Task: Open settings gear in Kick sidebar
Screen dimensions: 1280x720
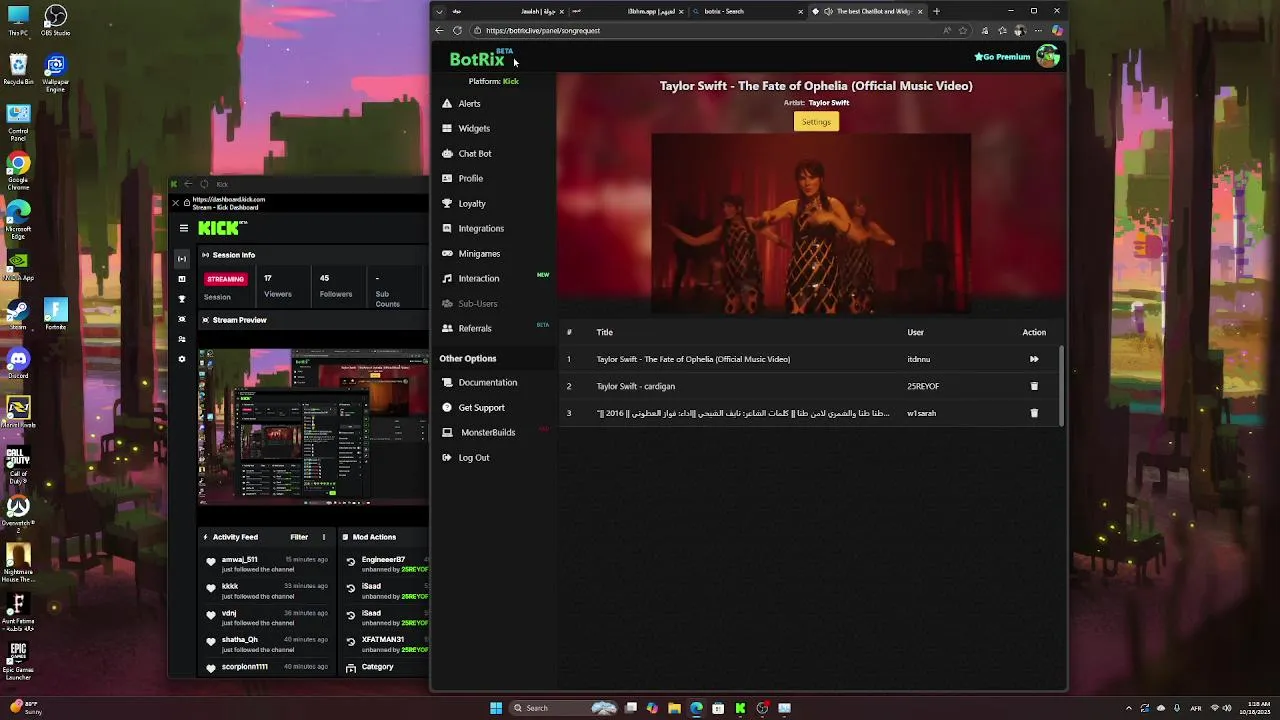Action: (182, 359)
